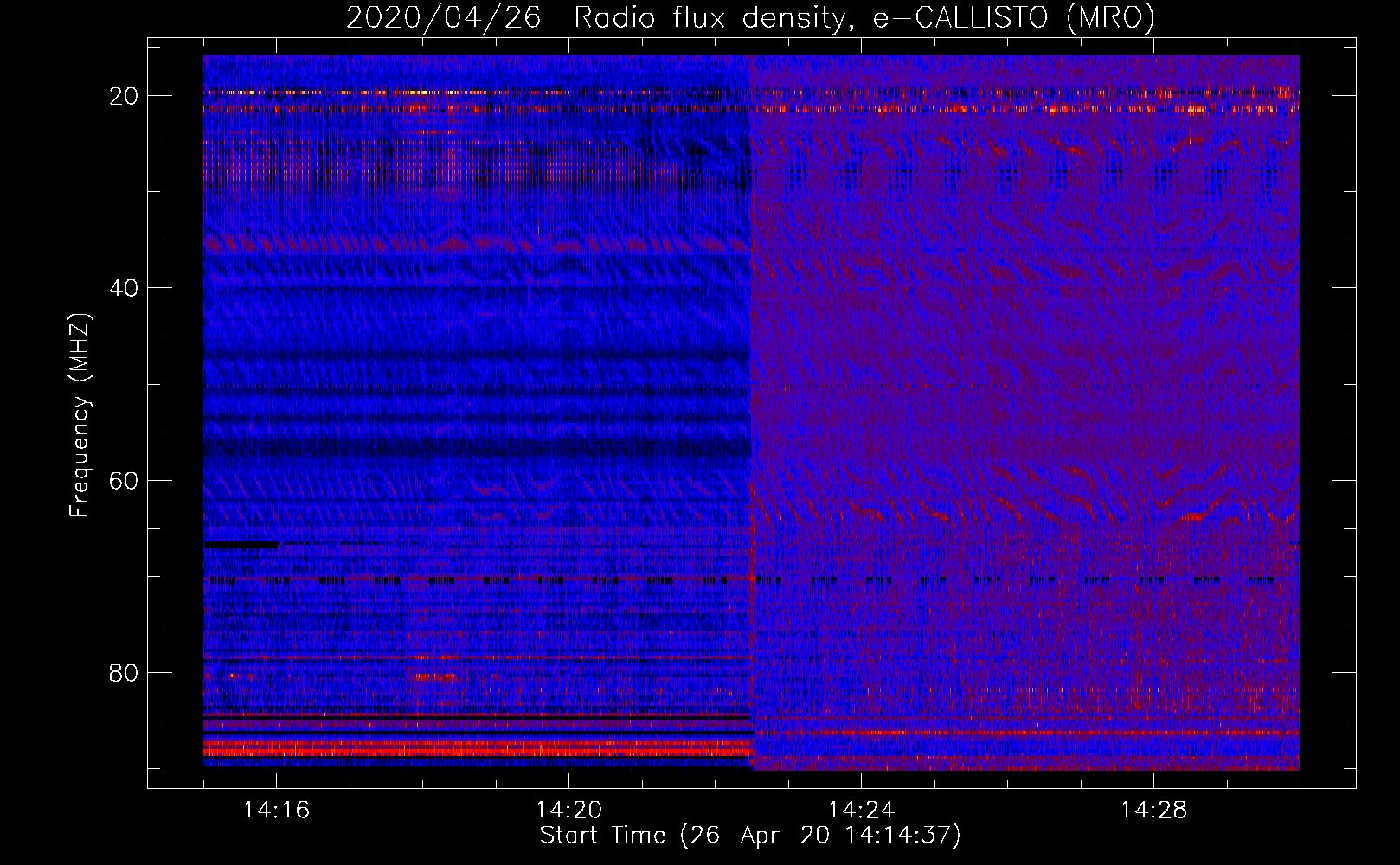
Task: Click the 'Start Time (26-Apr-20 14:14:37)' label
Action: pos(750,836)
